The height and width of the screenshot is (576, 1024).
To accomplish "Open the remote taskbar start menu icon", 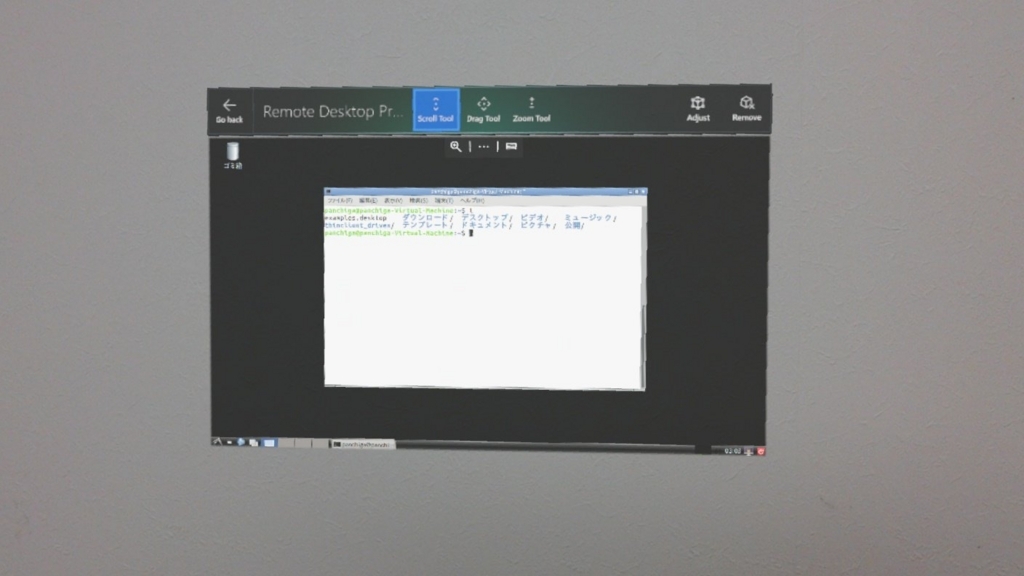I will [x=217, y=441].
